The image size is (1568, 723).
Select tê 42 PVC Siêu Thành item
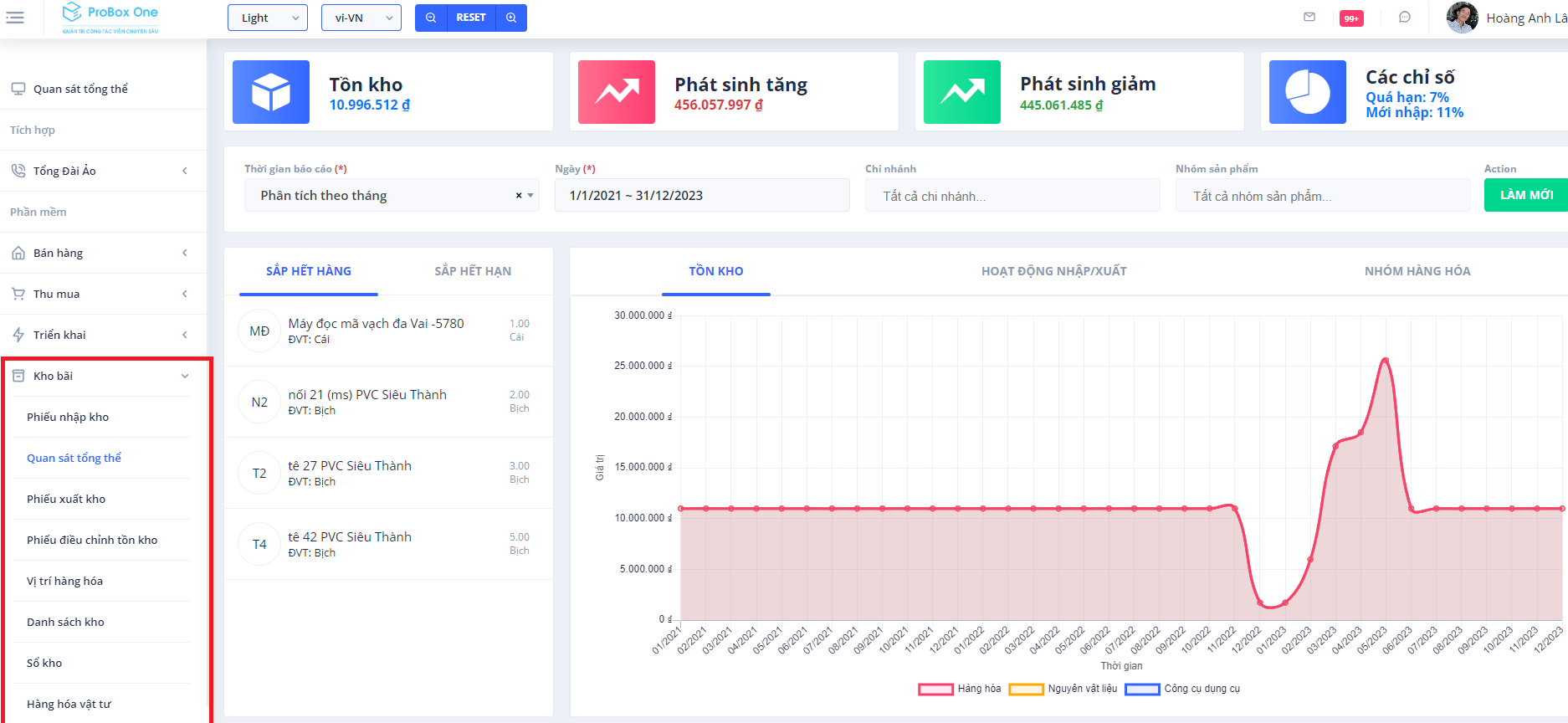pos(388,545)
